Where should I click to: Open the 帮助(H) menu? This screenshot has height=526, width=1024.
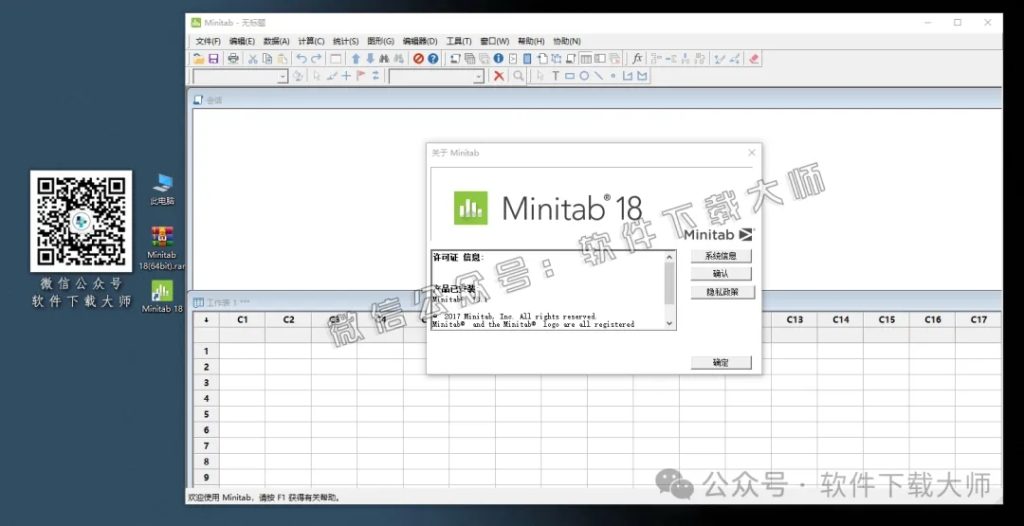tap(531, 41)
